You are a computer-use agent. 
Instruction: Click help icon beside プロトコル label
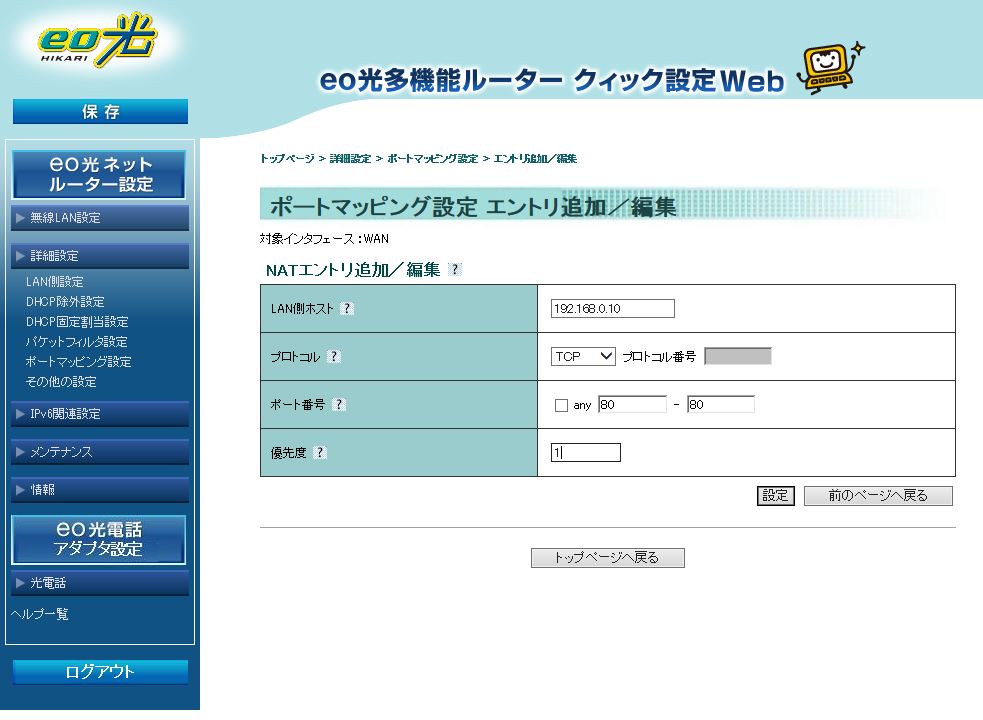point(334,357)
